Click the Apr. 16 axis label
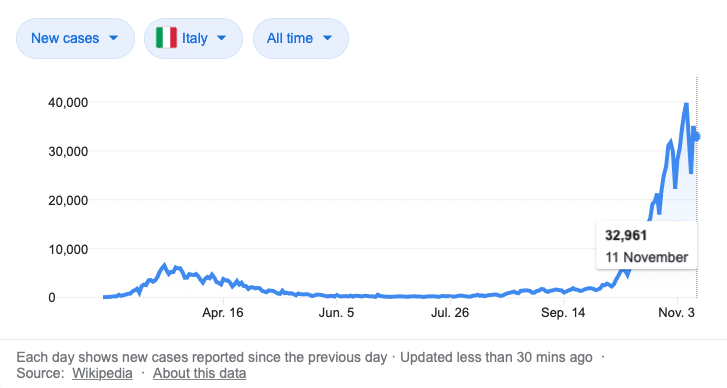 coord(223,313)
